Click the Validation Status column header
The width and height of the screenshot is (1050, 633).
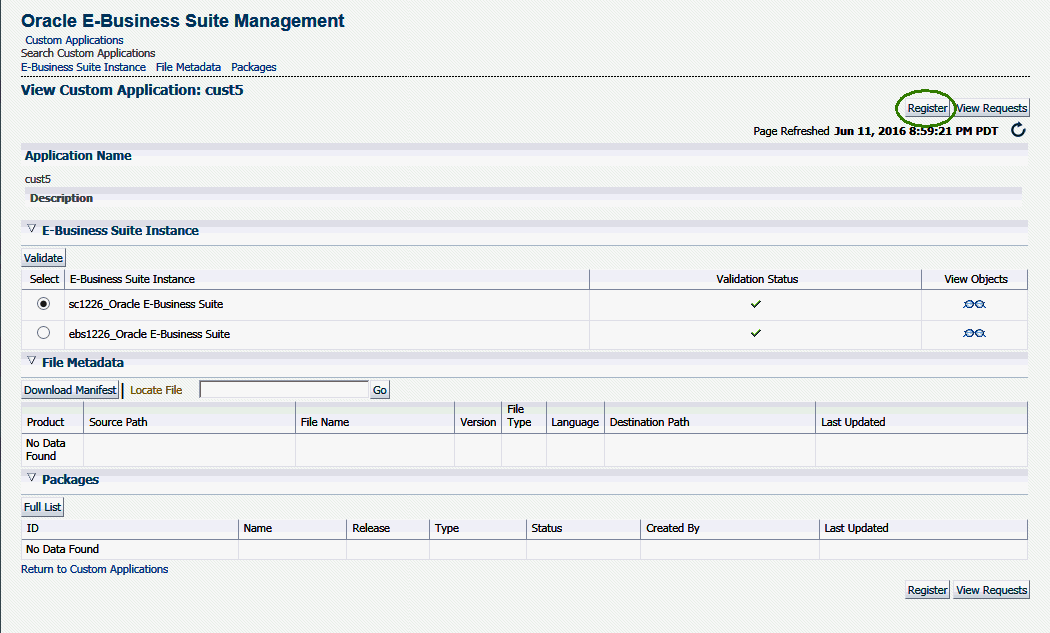(x=757, y=279)
